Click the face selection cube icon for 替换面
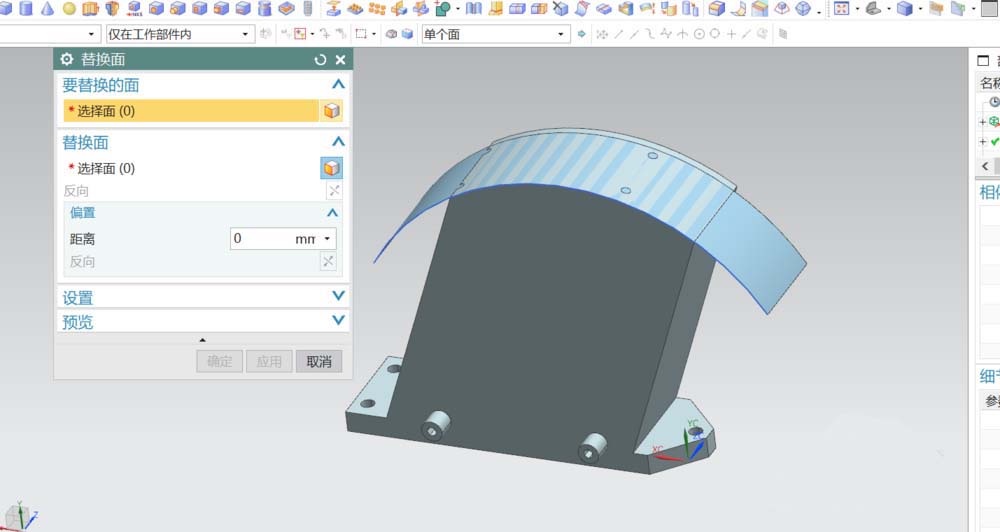1000x532 pixels. (331, 168)
